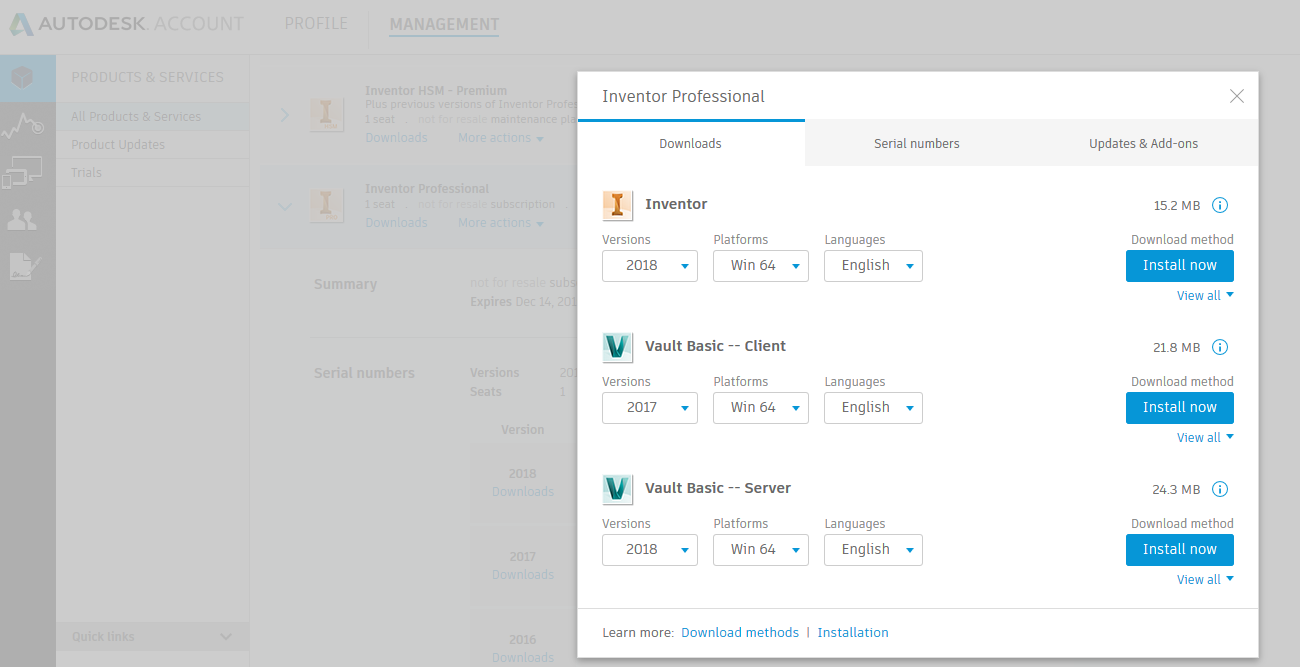
Task: Open the PROFILE menu item
Action: tap(316, 23)
